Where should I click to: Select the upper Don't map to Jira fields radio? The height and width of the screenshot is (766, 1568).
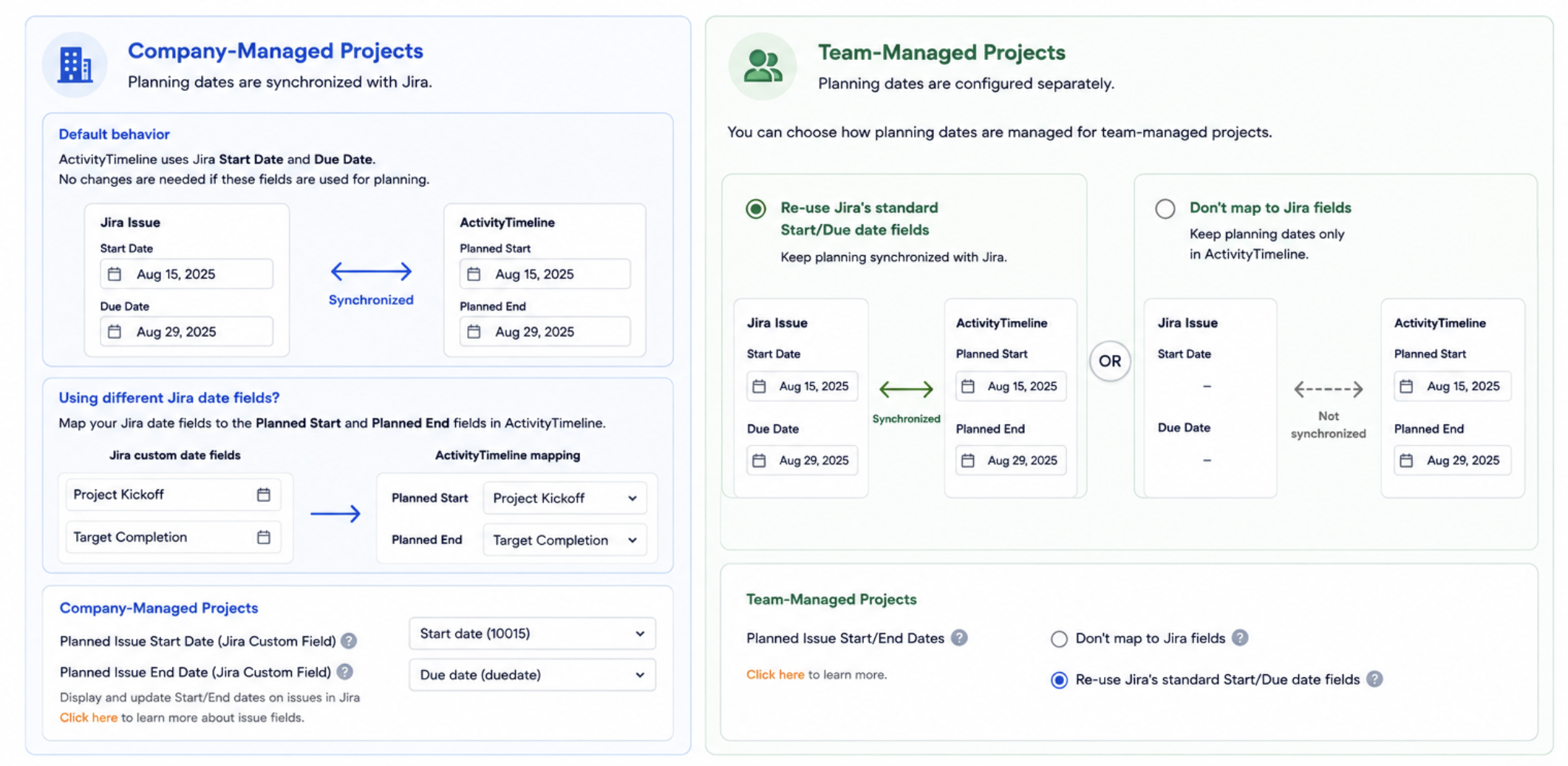pyautogui.click(x=1165, y=209)
